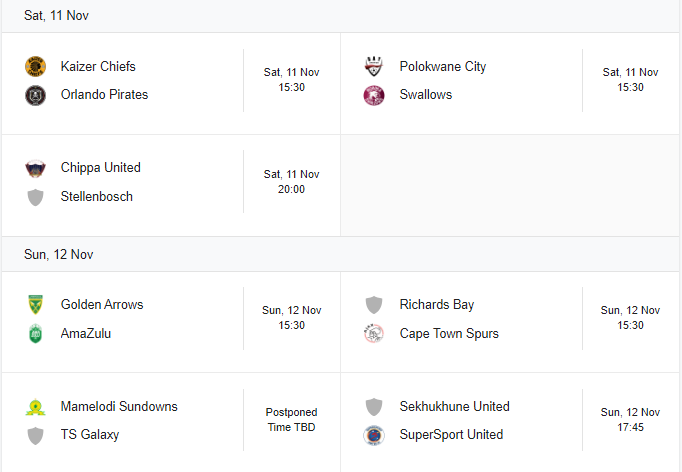
Task: Click the Postponed Time TBD status
Action: point(291,420)
